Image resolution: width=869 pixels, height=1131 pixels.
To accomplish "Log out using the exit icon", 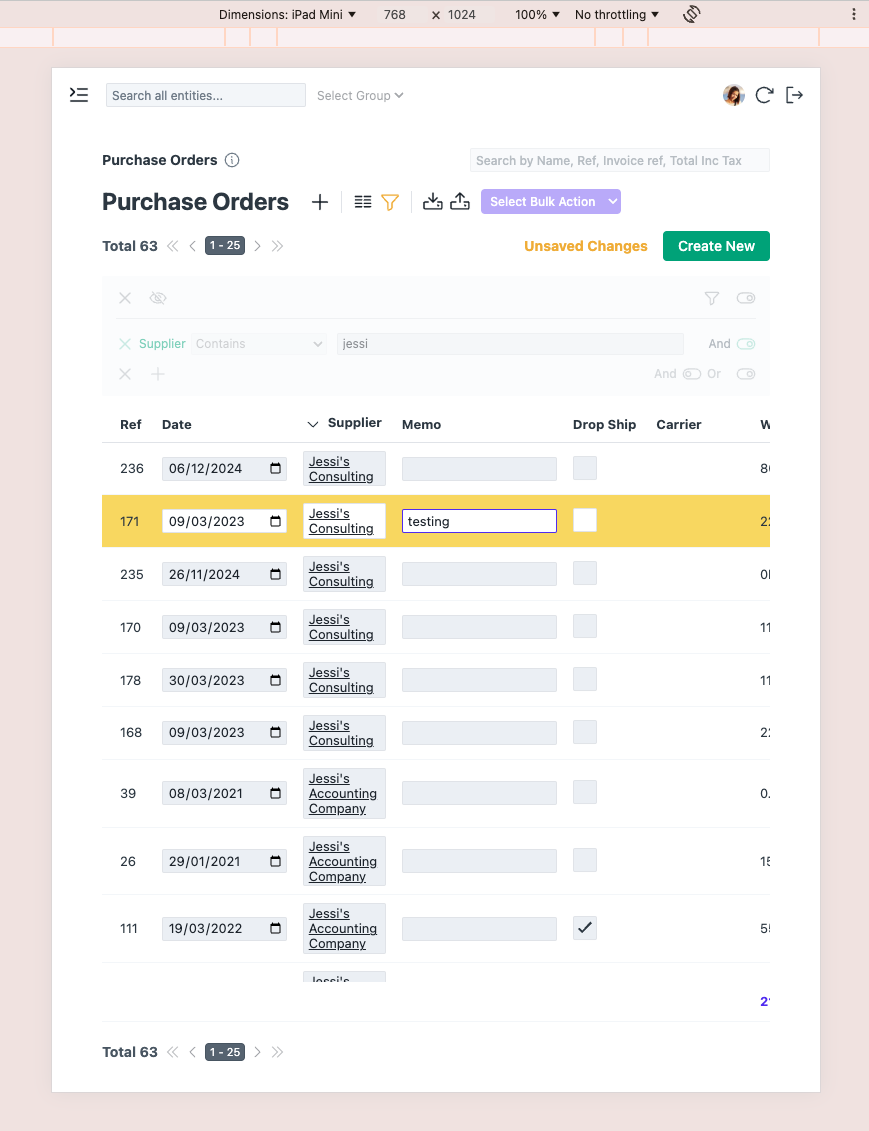I will point(794,95).
